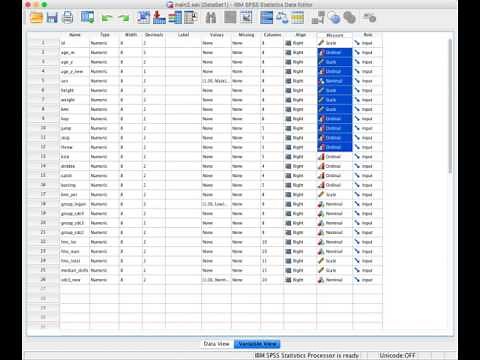This screenshot has width=480, height=360.
Task: Click the Print icon in toolbar
Action: point(68,18)
